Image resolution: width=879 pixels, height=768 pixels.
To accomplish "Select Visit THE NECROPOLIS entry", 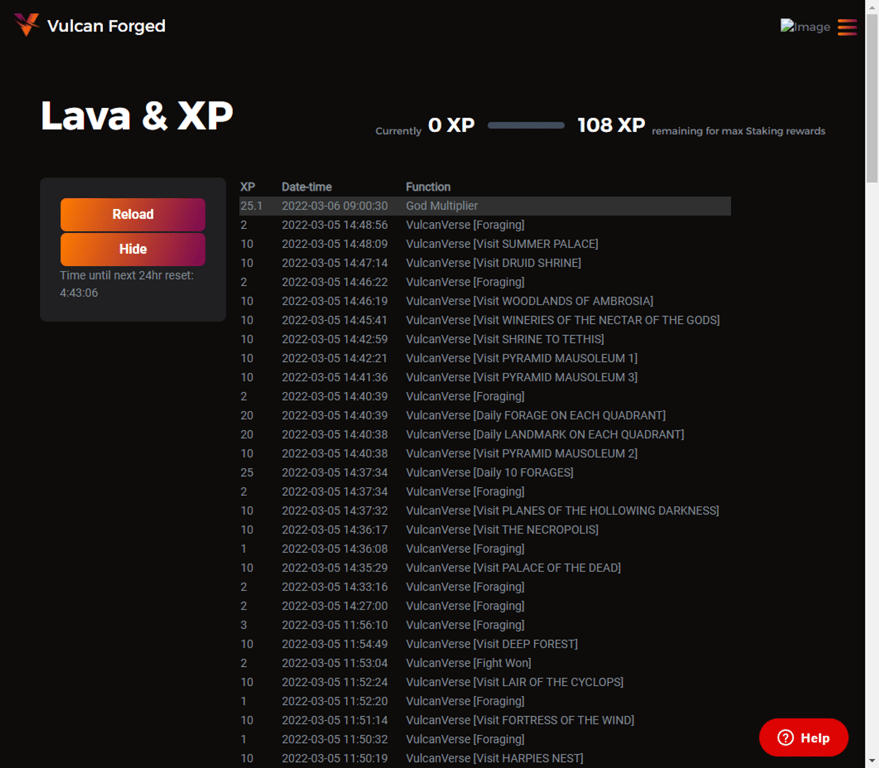I will click(x=502, y=530).
